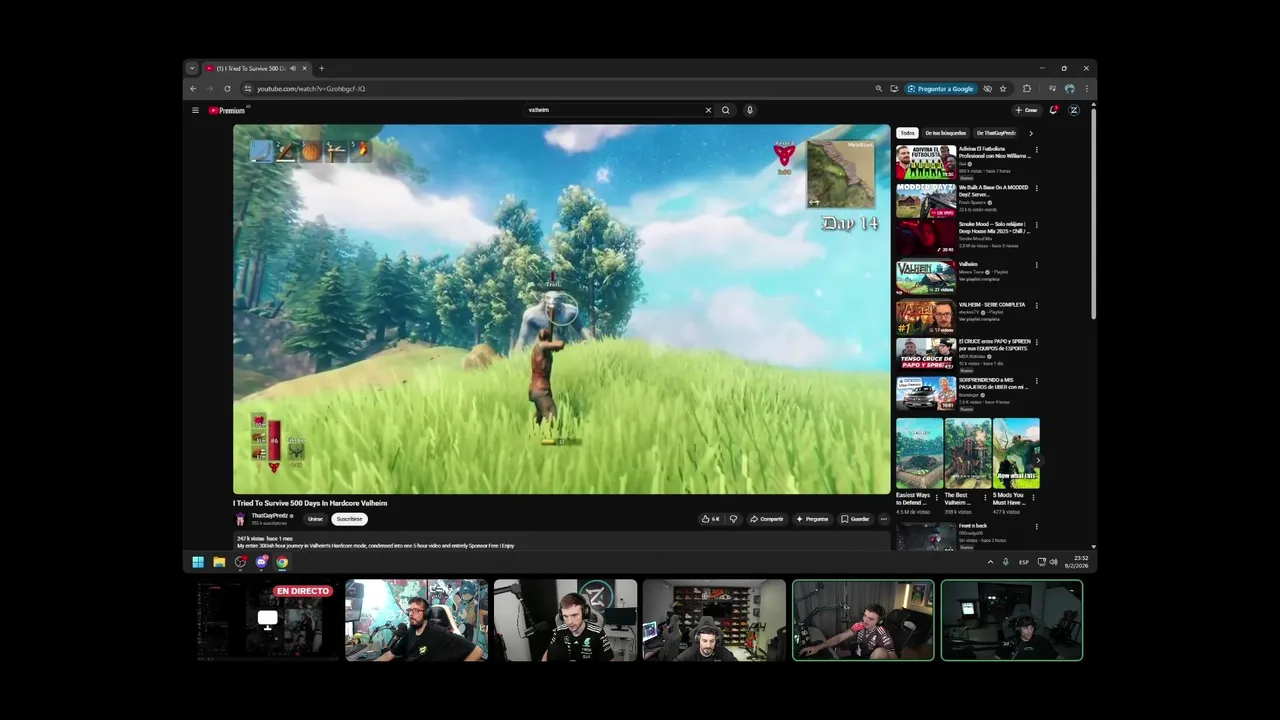Open ThatGuyPredz channel avatar

pyautogui.click(x=240, y=519)
